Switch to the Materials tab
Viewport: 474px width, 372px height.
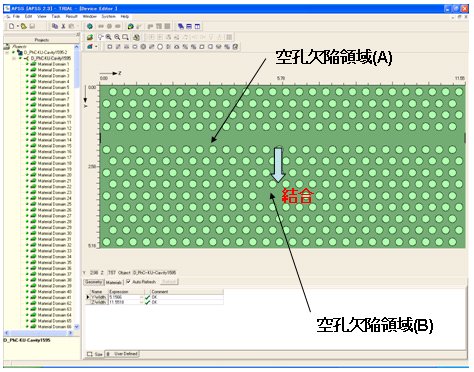click(114, 282)
